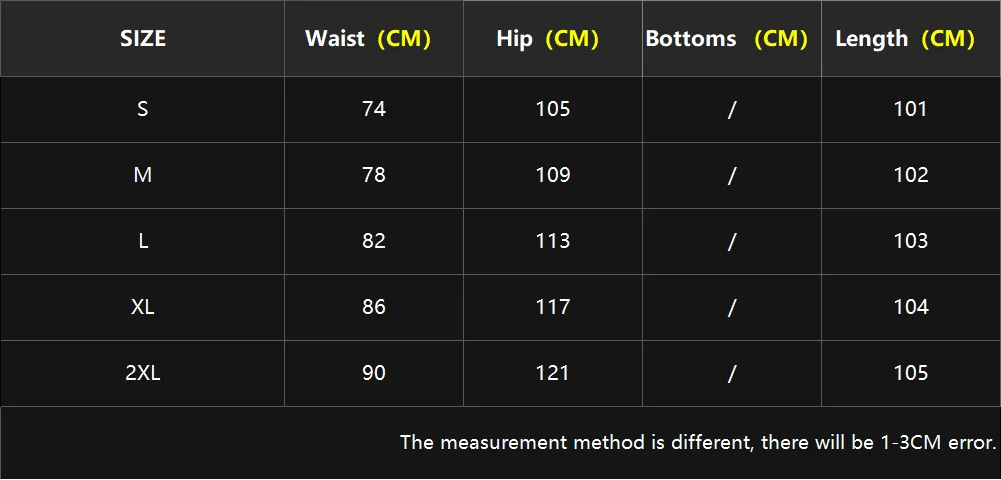Click the XL size row label
The image size is (1001, 480).
(142, 307)
